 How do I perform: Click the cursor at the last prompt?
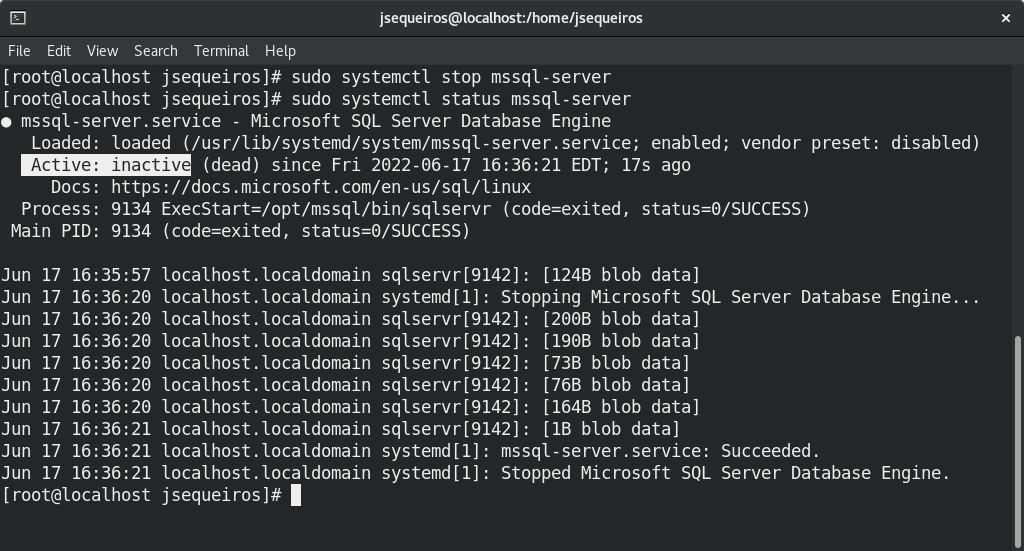[296, 496]
